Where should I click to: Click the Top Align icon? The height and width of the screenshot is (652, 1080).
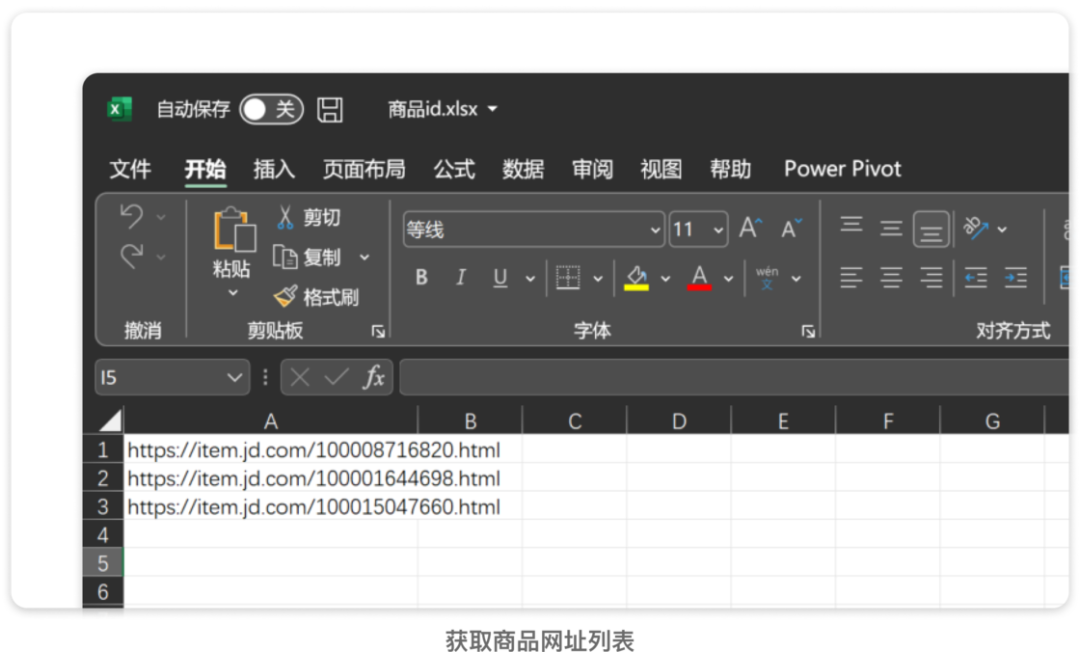coord(851,226)
